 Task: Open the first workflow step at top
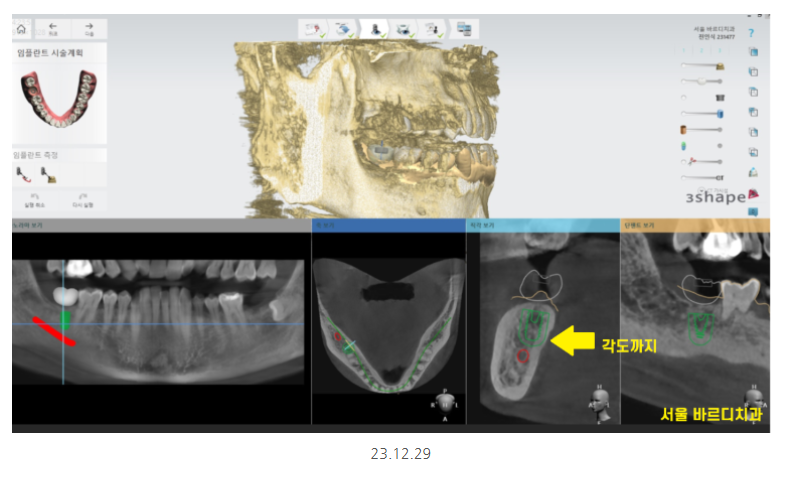tap(313, 29)
